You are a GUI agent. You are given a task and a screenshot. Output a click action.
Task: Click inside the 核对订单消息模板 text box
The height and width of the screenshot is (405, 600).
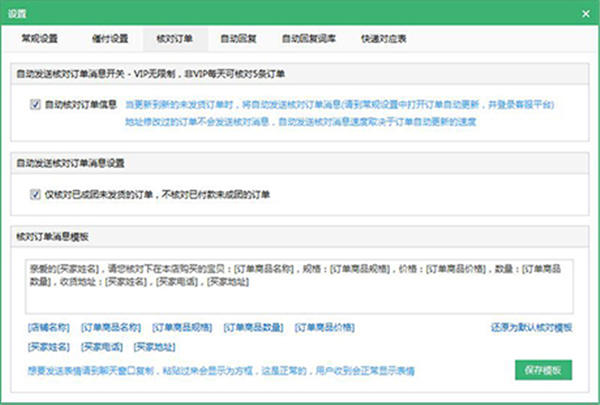(299, 286)
